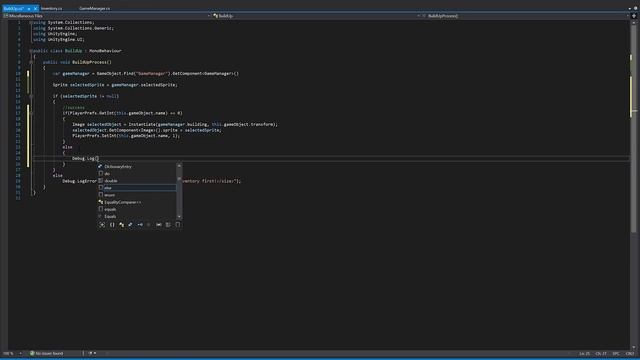Toggle the keywords IntelliSense filter icon
640x360 pixels.
pos(168,224)
